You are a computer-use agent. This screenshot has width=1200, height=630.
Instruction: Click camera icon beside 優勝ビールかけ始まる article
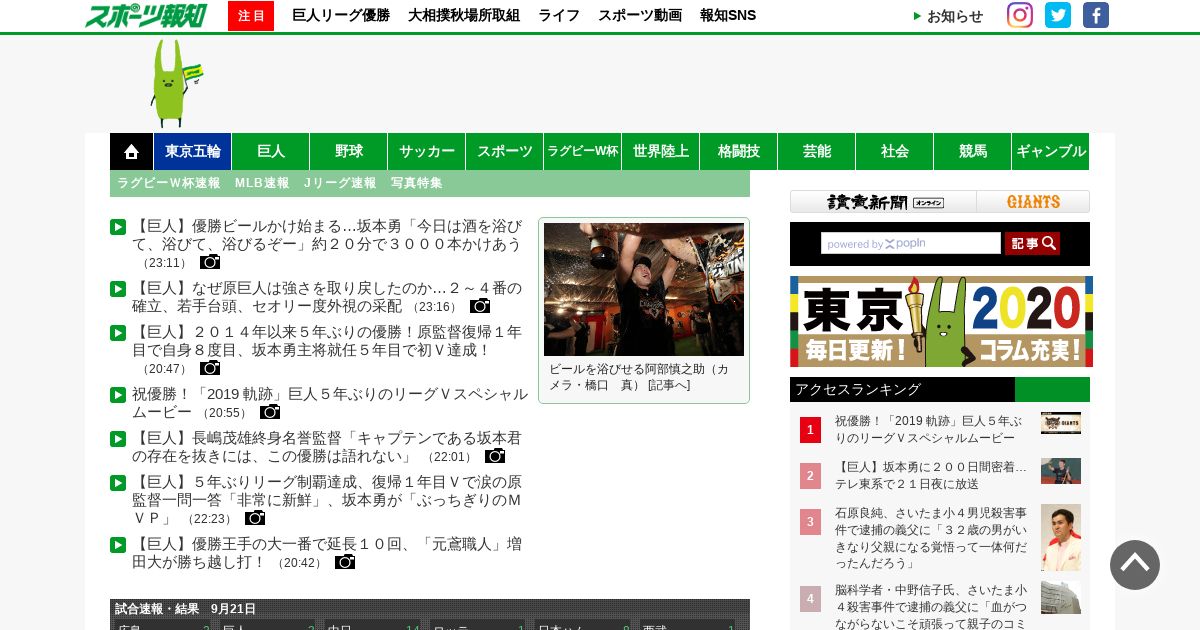pos(210,262)
